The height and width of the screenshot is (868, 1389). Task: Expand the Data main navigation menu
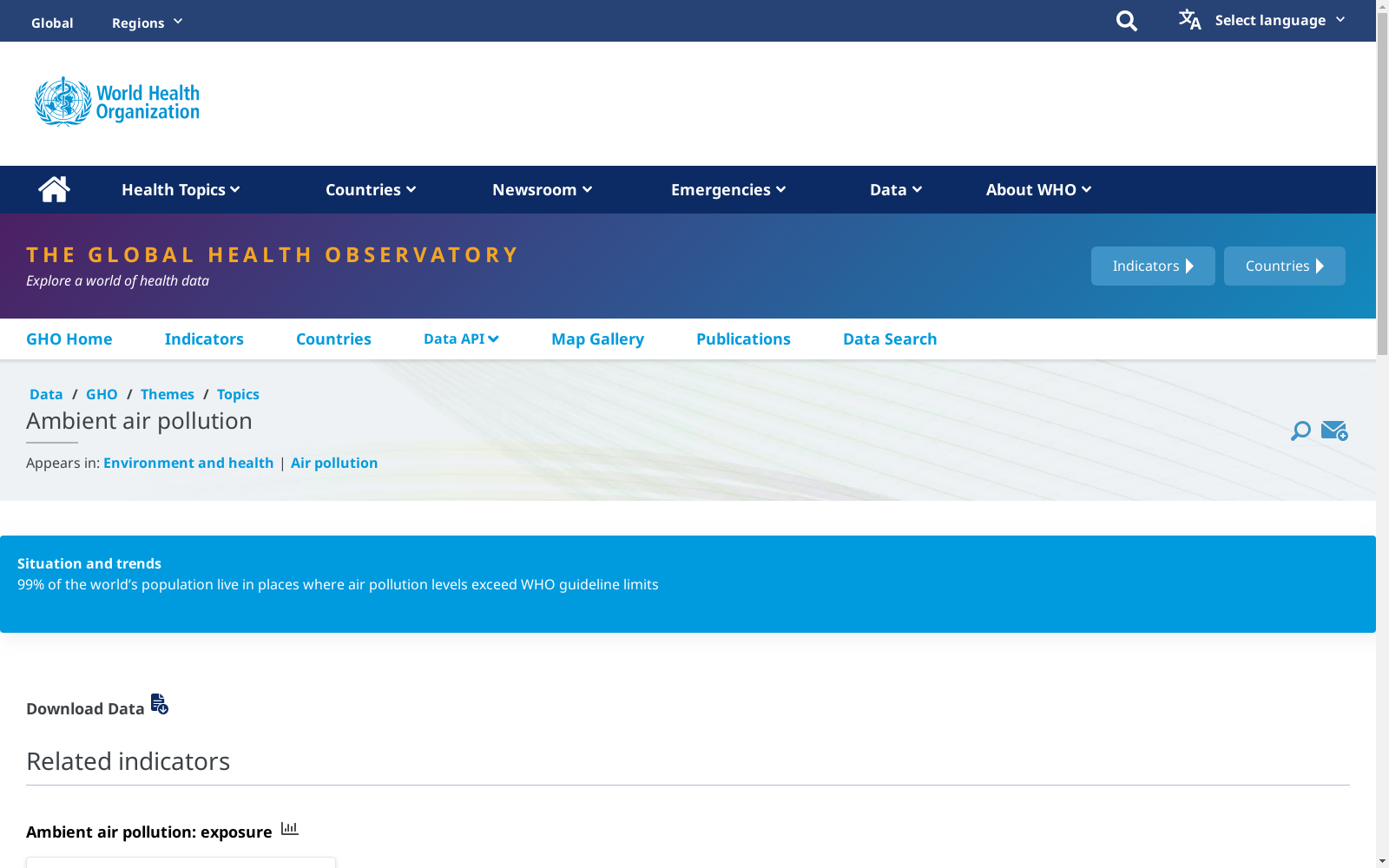pos(896,189)
